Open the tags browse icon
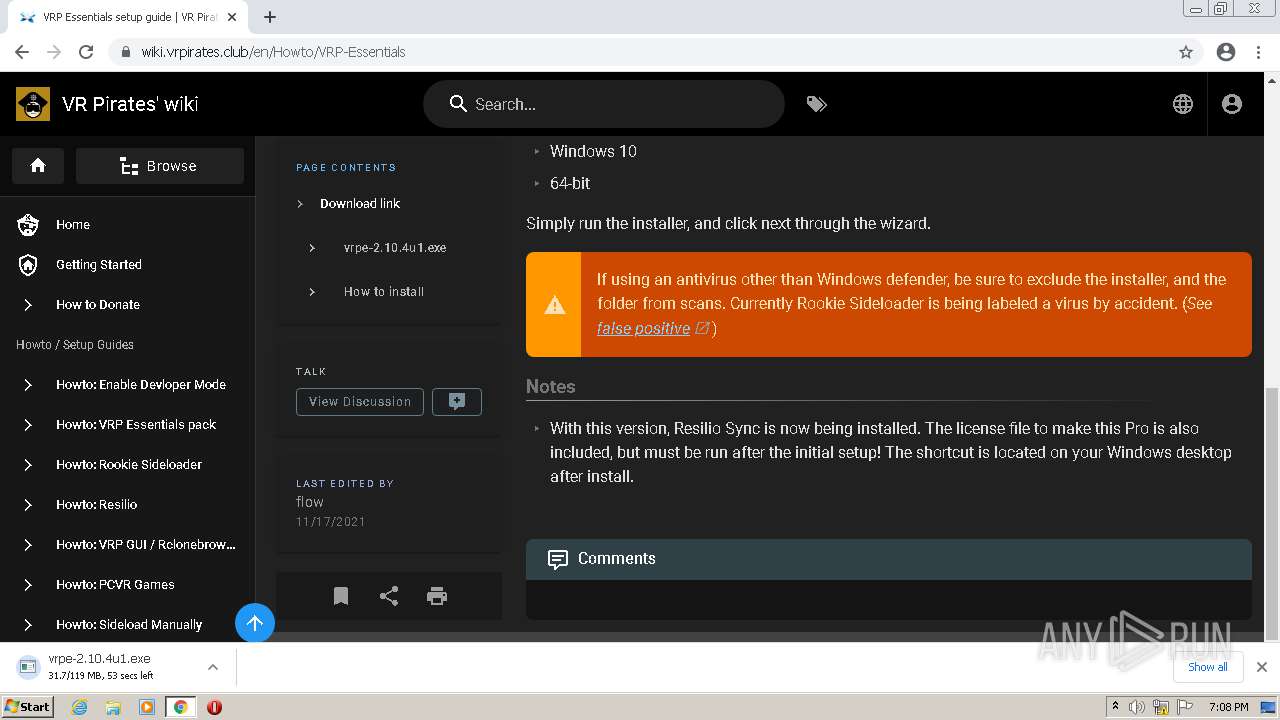This screenshot has width=1280, height=720. 817,104
